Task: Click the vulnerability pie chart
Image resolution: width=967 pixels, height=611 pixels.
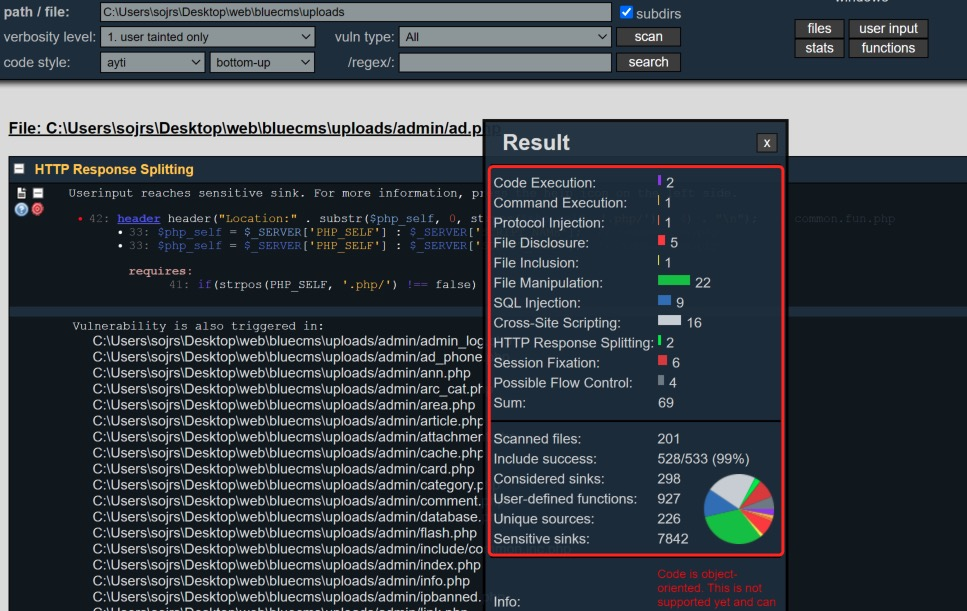Action: tap(739, 509)
